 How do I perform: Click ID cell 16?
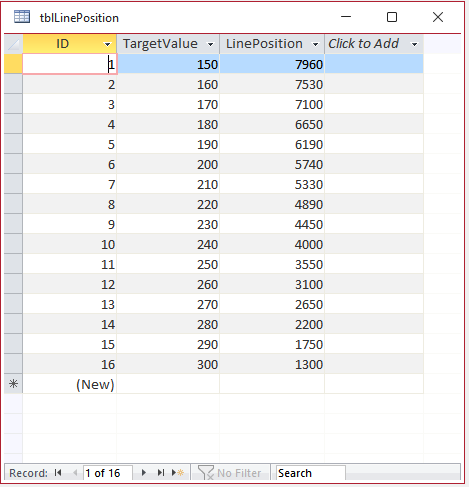click(x=70, y=364)
